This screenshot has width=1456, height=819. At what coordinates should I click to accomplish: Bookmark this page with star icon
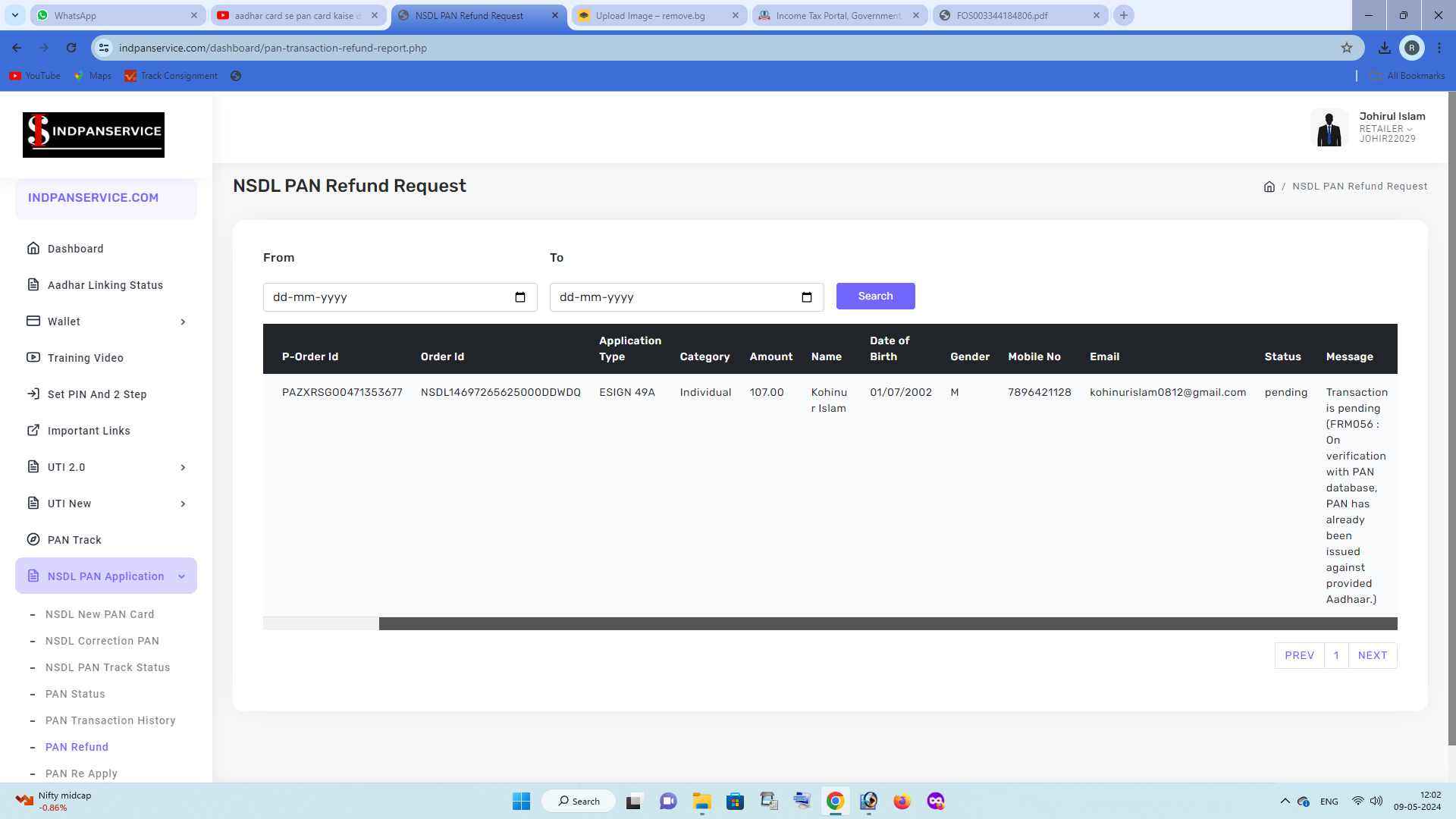tap(1347, 48)
